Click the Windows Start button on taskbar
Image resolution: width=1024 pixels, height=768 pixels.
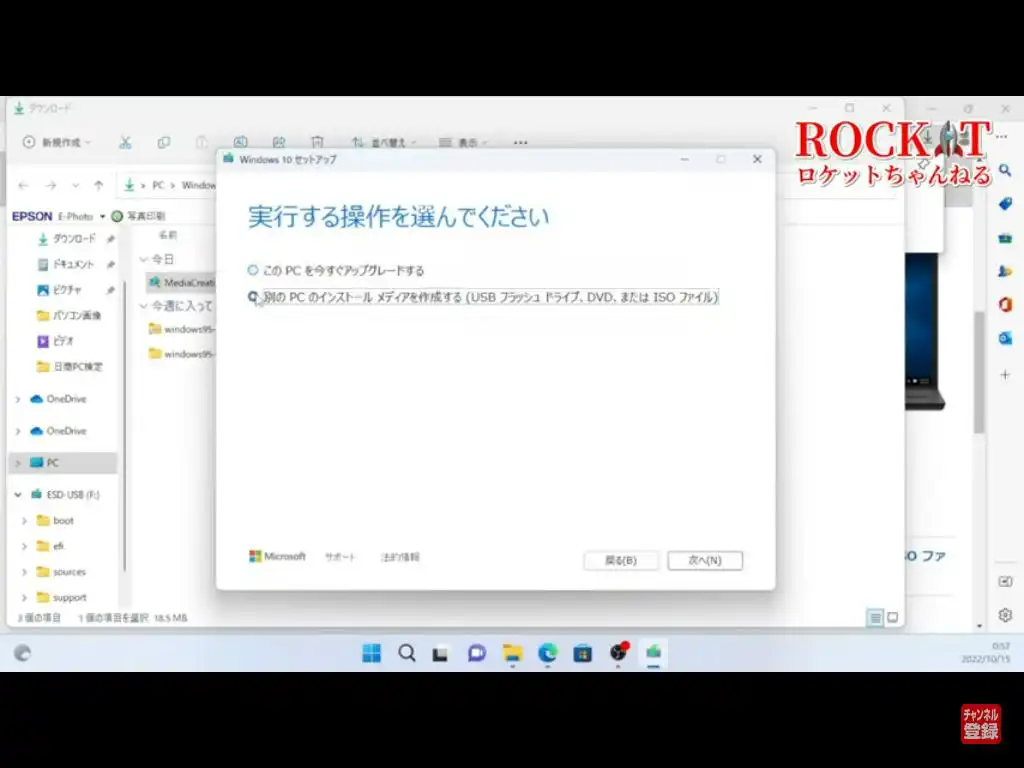pos(372,653)
